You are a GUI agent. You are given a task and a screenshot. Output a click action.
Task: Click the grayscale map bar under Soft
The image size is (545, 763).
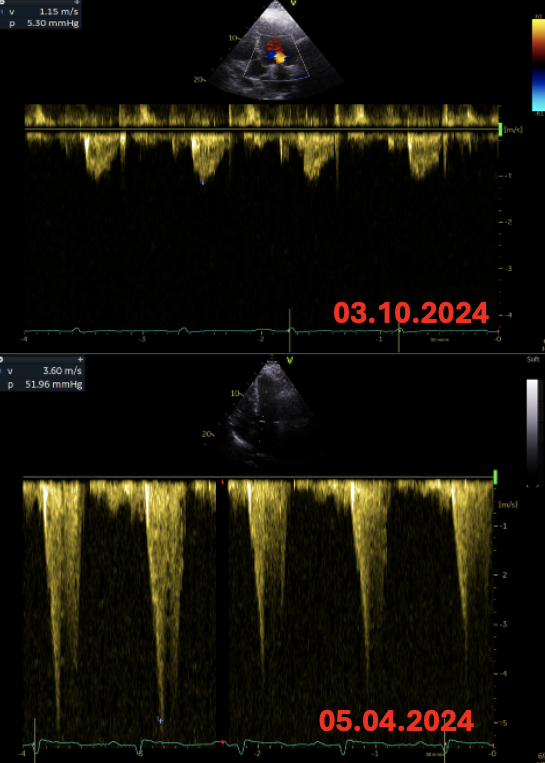(x=533, y=432)
